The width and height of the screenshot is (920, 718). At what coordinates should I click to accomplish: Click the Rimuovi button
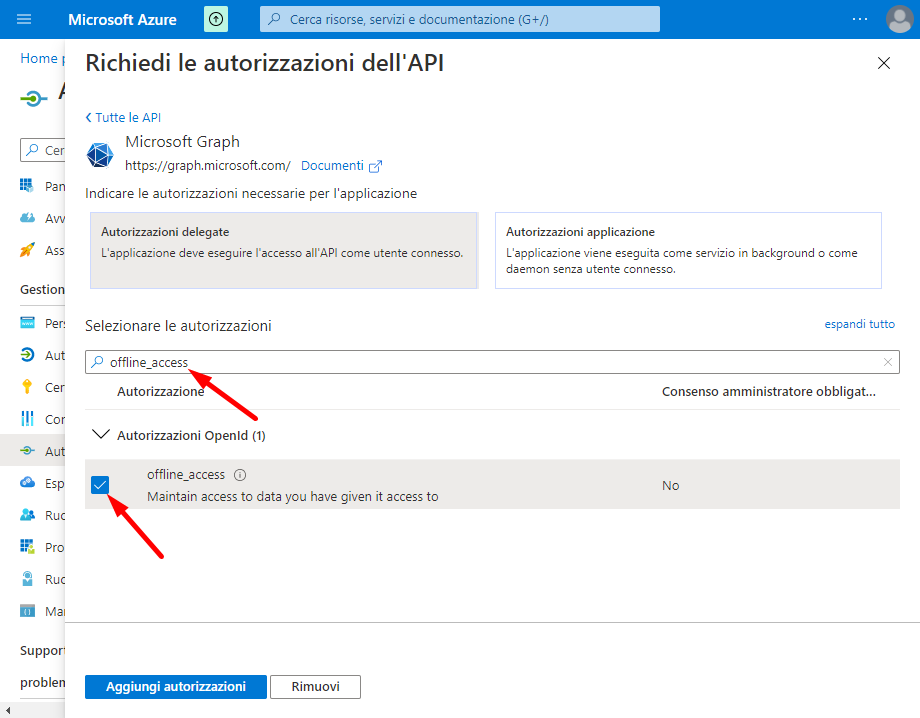pyautogui.click(x=316, y=687)
